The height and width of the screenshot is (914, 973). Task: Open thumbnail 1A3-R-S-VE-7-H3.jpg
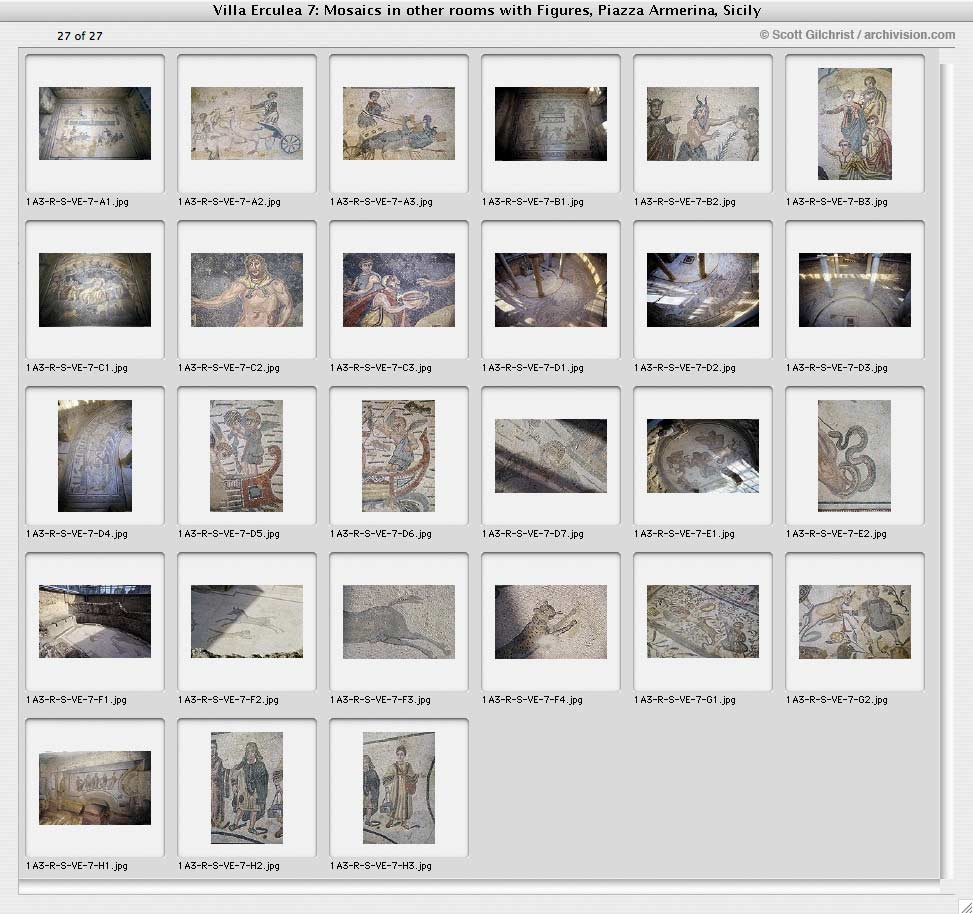[x=399, y=787]
